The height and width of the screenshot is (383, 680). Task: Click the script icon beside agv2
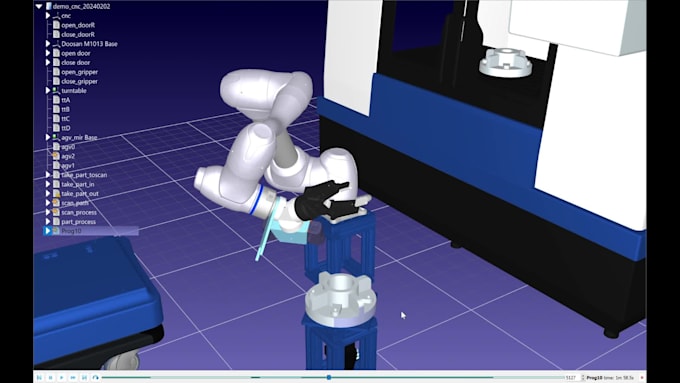[x=56, y=156]
